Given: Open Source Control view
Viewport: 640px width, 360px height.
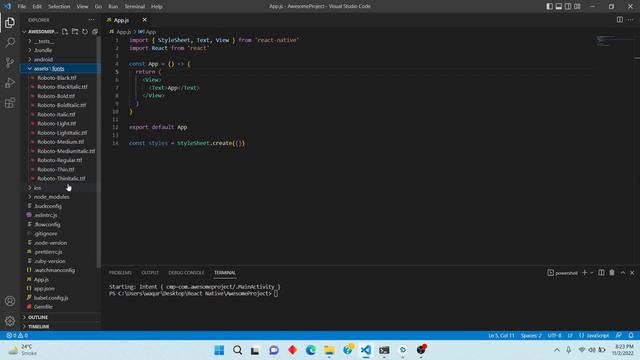Looking at the screenshot, I should [10, 62].
